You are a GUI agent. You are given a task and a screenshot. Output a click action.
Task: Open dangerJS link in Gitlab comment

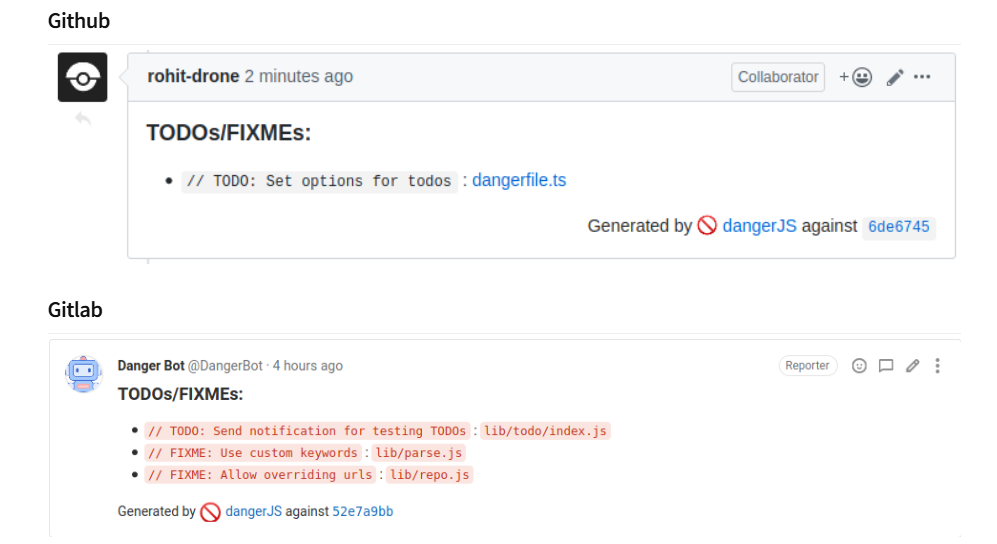point(253,512)
